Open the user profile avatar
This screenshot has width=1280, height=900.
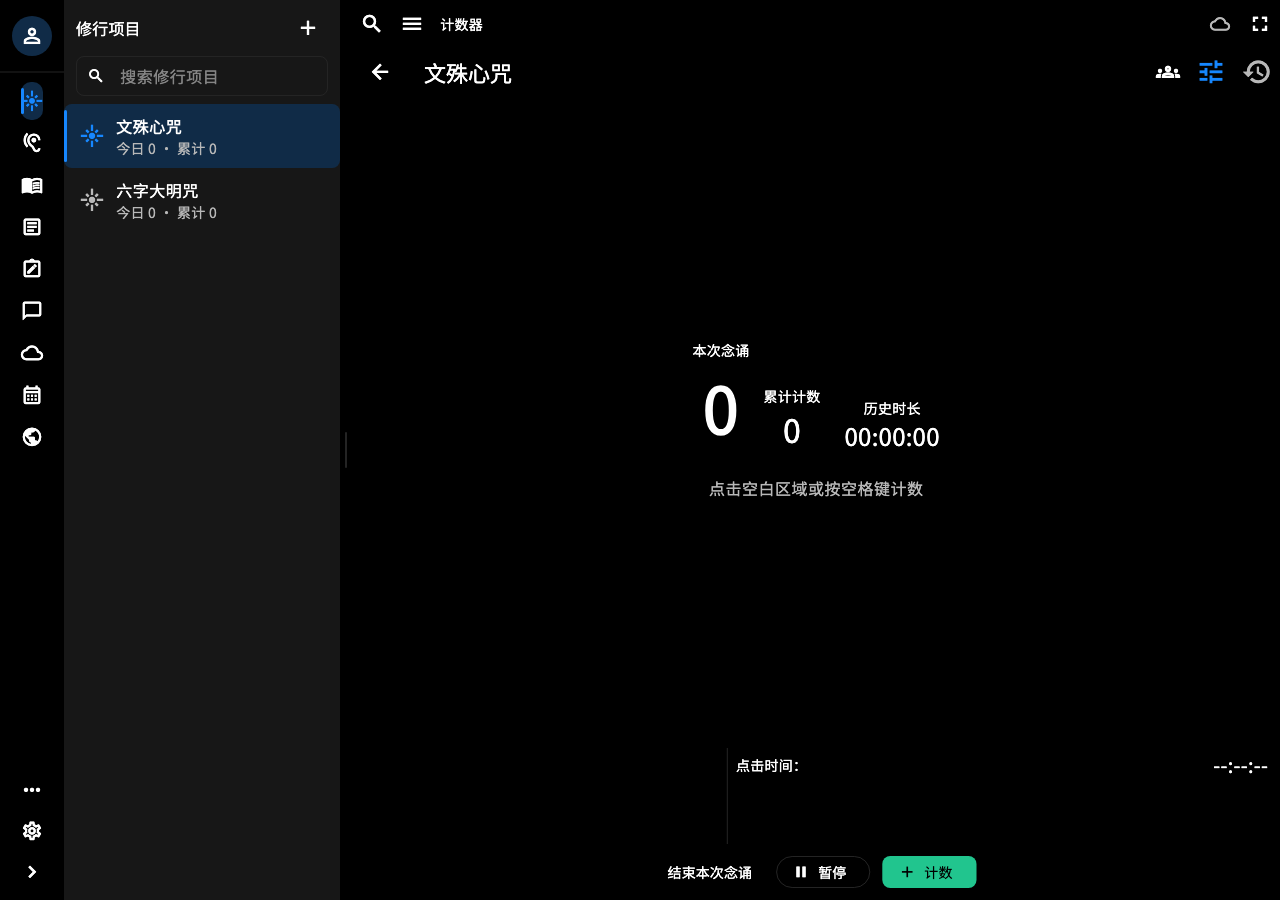coord(32,36)
